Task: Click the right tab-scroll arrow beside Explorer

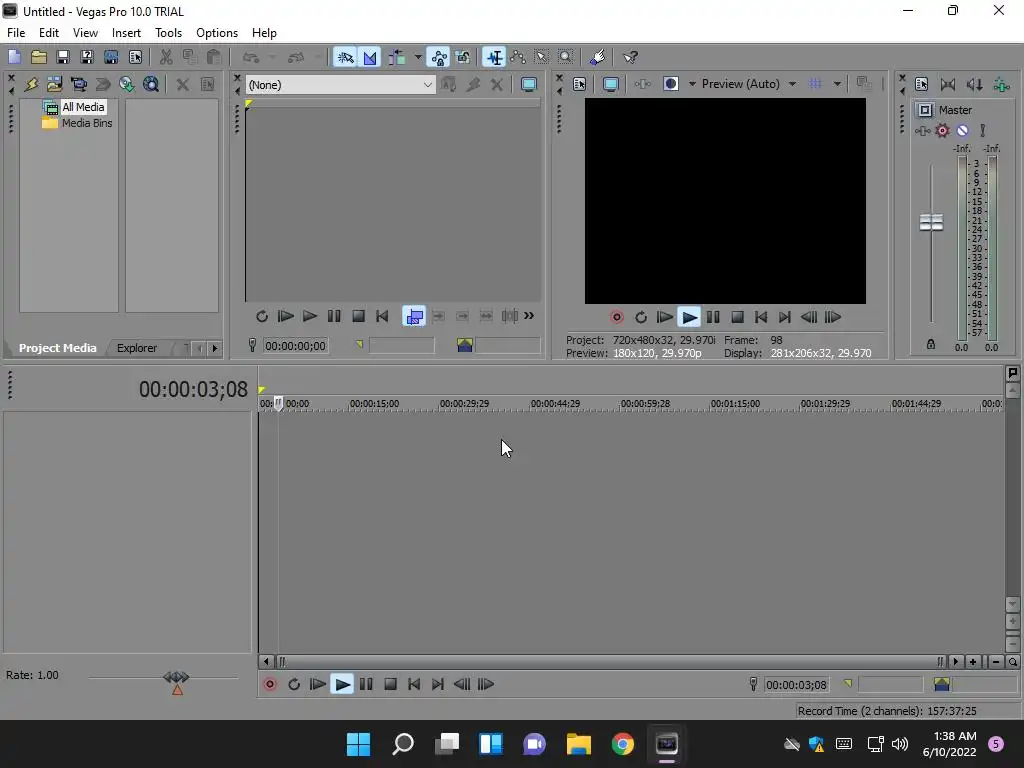Action: click(214, 348)
